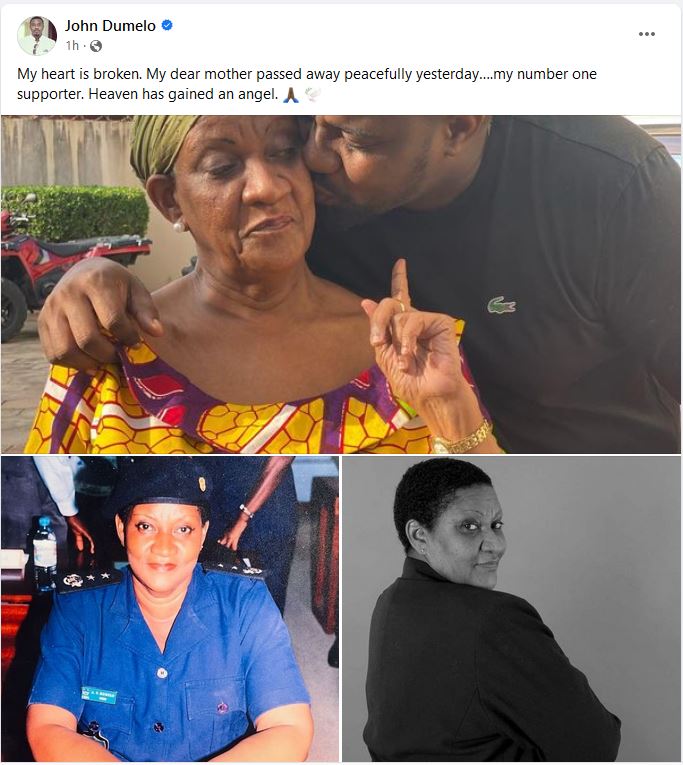Click the blue verified badge beside John Dumelo
683x765 pixels.
[167, 25]
